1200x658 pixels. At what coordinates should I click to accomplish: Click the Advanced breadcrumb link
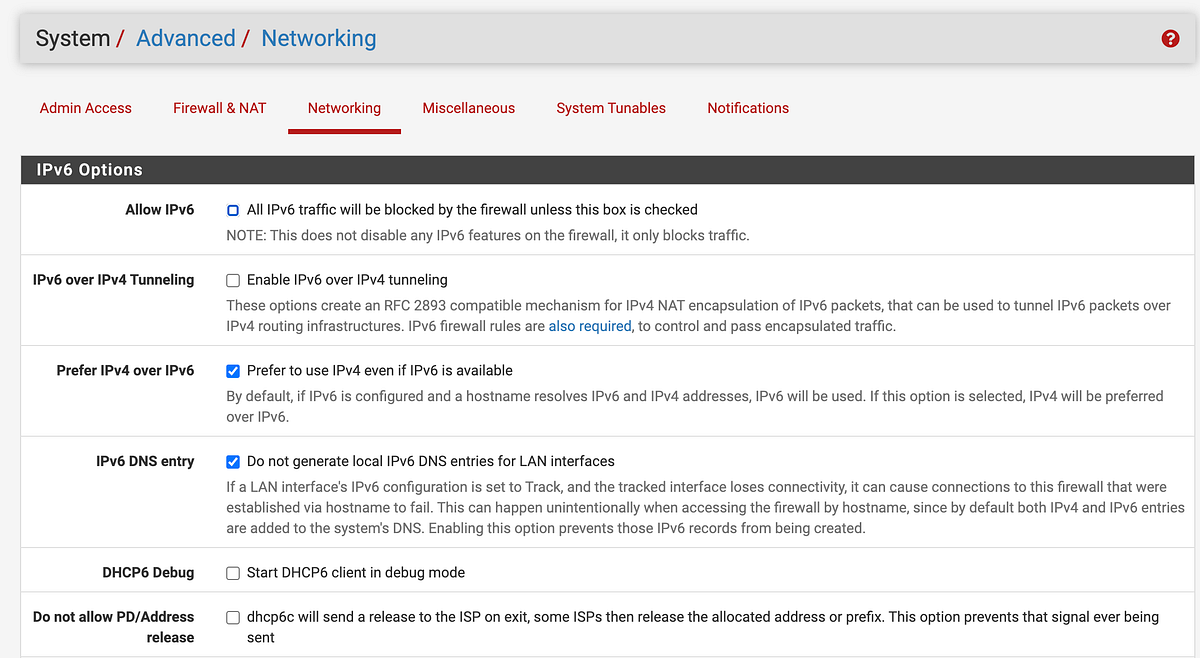[186, 38]
